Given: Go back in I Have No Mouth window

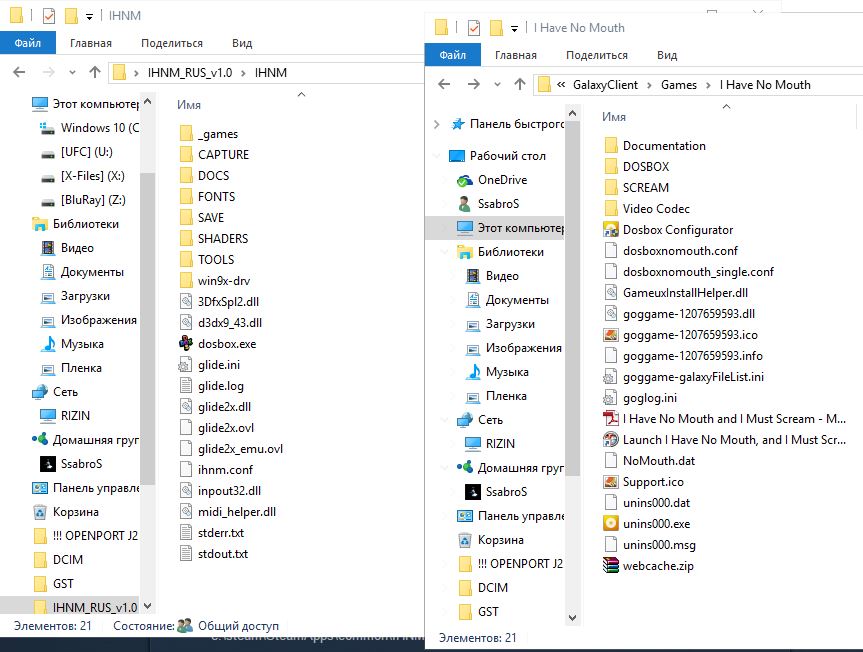Looking at the screenshot, I should pyautogui.click(x=444, y=84).
